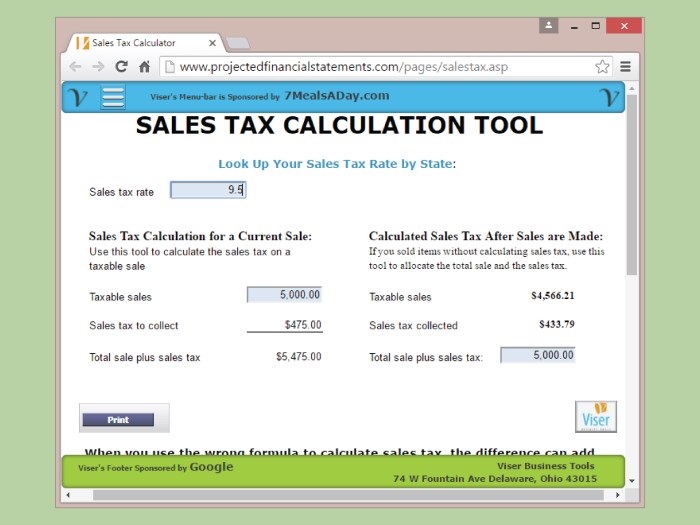Click the Print button
Image resolution: width=700 pixels, height=525 pixels.
point(118,420)
